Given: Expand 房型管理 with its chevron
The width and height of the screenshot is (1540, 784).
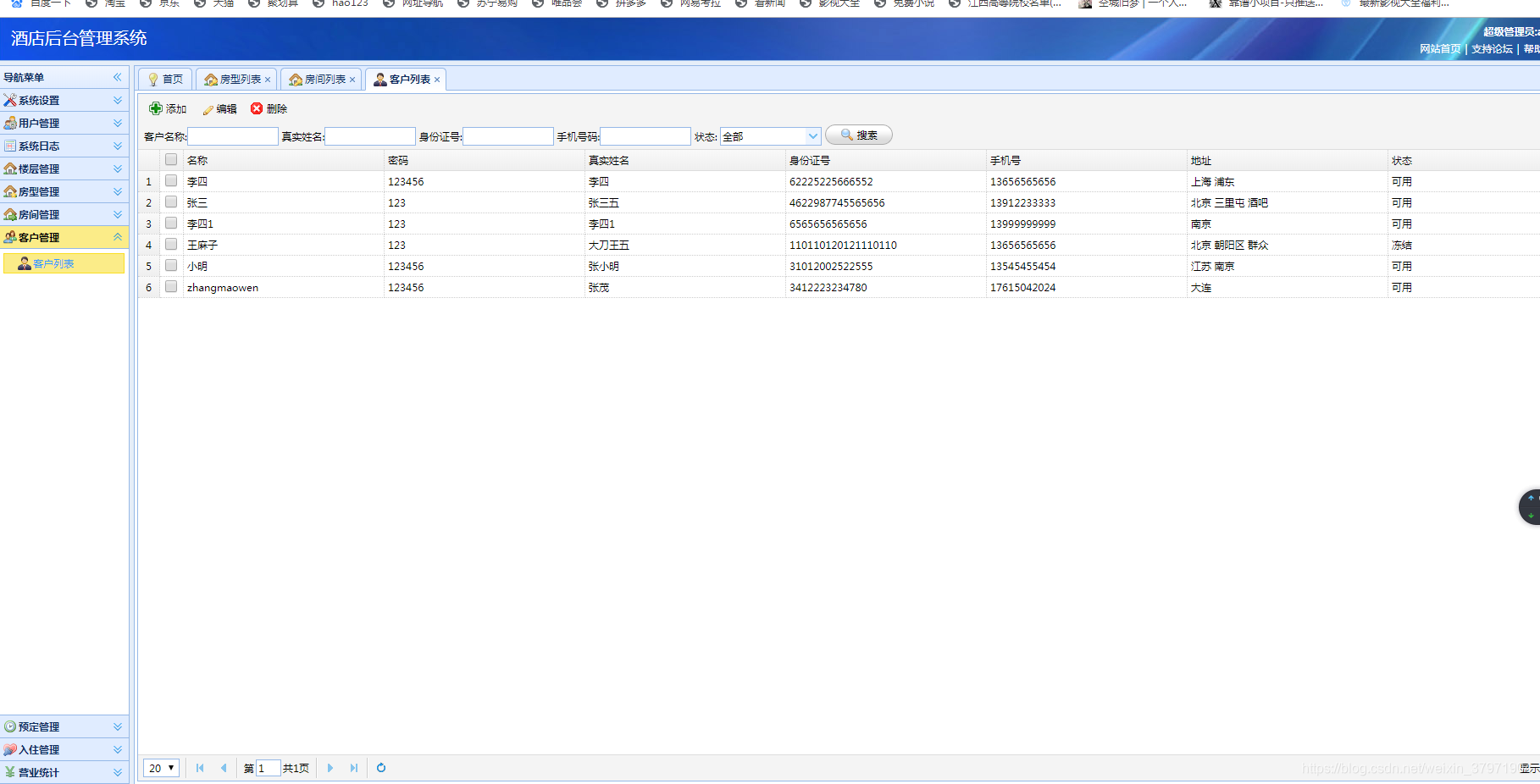Looking at the screenshot, I should pyautogui.click(x=118, y=191).
